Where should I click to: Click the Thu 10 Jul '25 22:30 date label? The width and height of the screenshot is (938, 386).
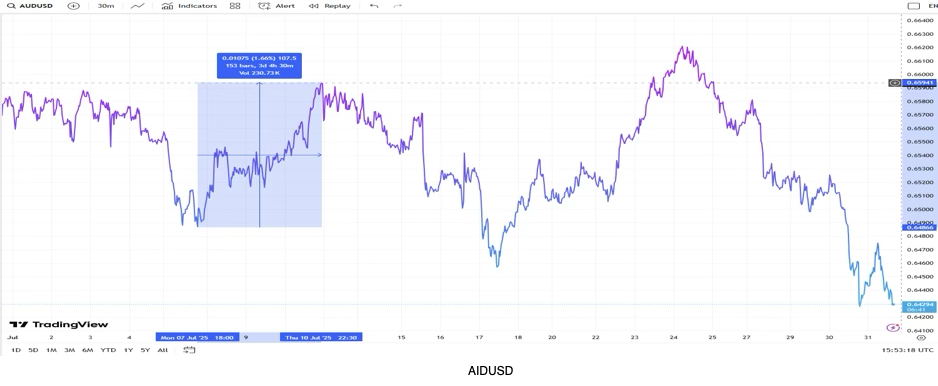tap(321, 338)
